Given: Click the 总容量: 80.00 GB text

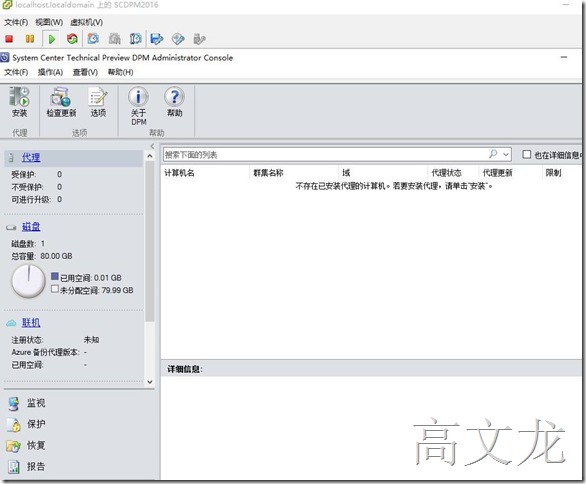Looking at the screenshot, I should click(x=41, y=256).
